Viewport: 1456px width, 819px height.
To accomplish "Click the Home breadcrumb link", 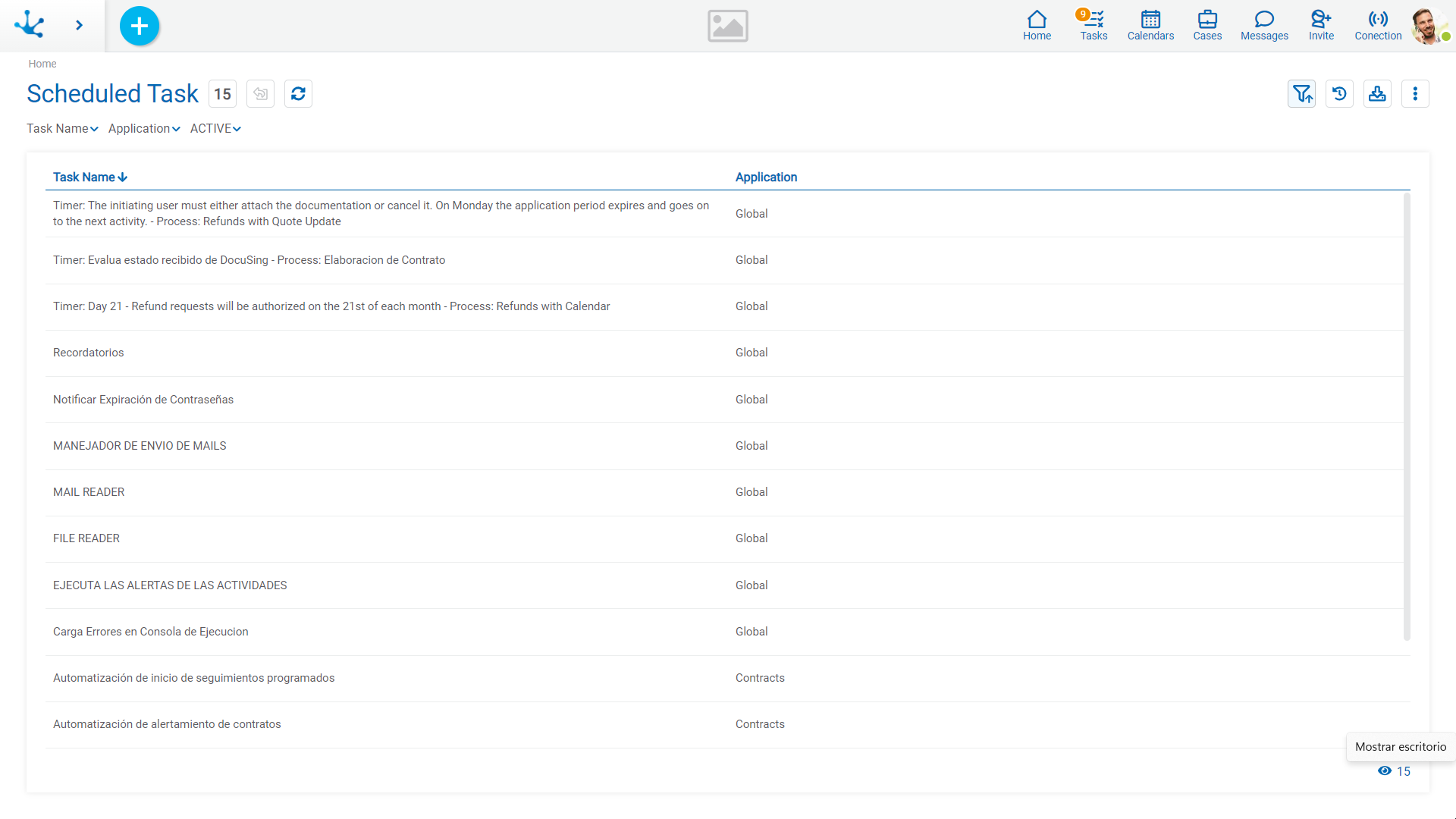I will tap(42, 64).
